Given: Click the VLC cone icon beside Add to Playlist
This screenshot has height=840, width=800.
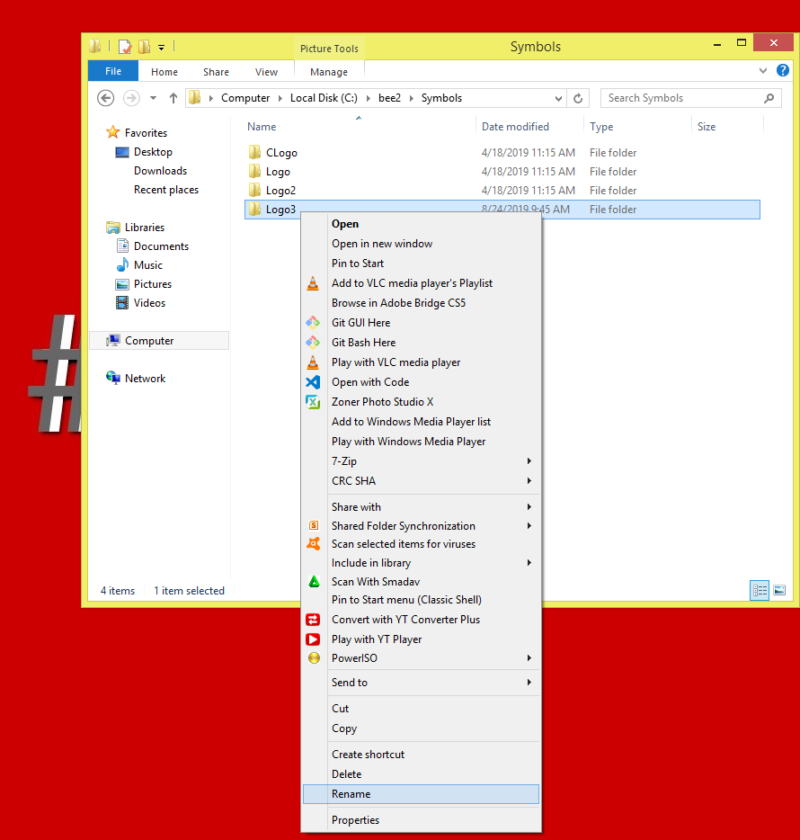Looking at the screenshot, I should click(x=312, y=284).
